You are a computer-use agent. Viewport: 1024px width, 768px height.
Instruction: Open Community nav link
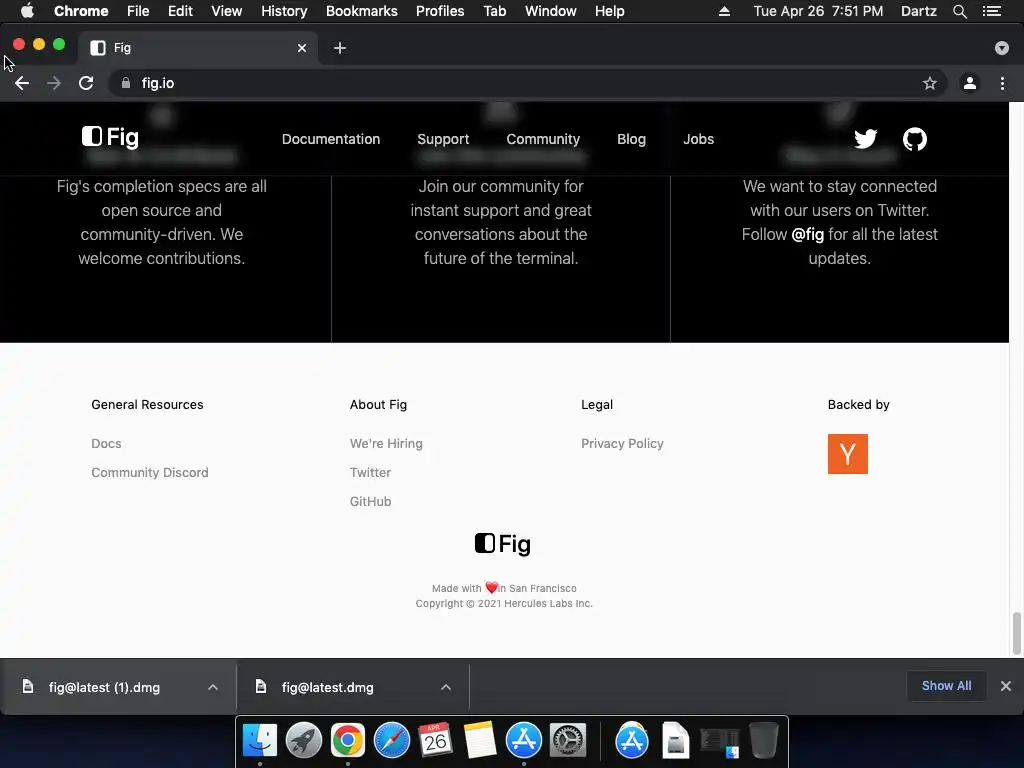point(543,139)
